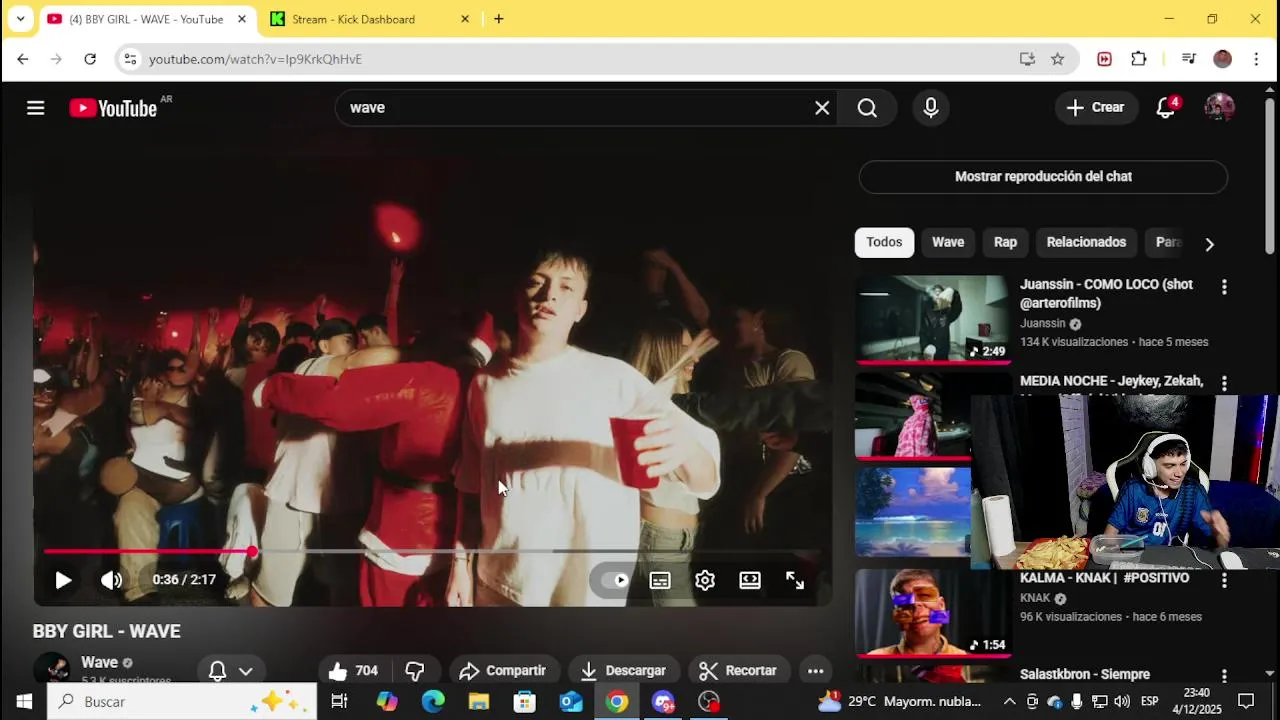The height and width of the screenshot is (720, 1280).
Task: Click the address bar URL
Action: pyautogui.click(x=255, y=59)
